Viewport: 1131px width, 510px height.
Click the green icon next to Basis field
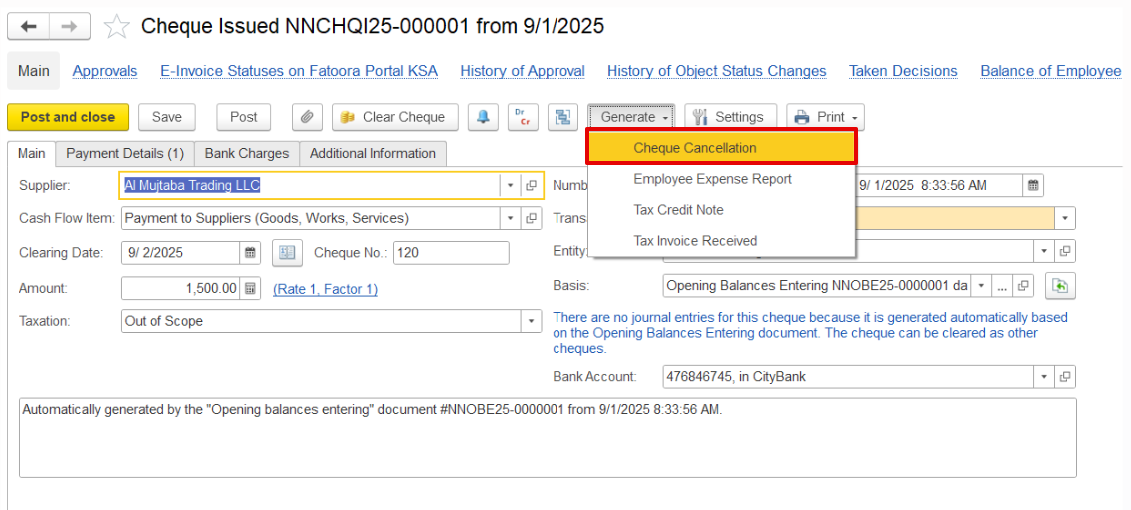pyautogui.click(x=1059, y=286)
